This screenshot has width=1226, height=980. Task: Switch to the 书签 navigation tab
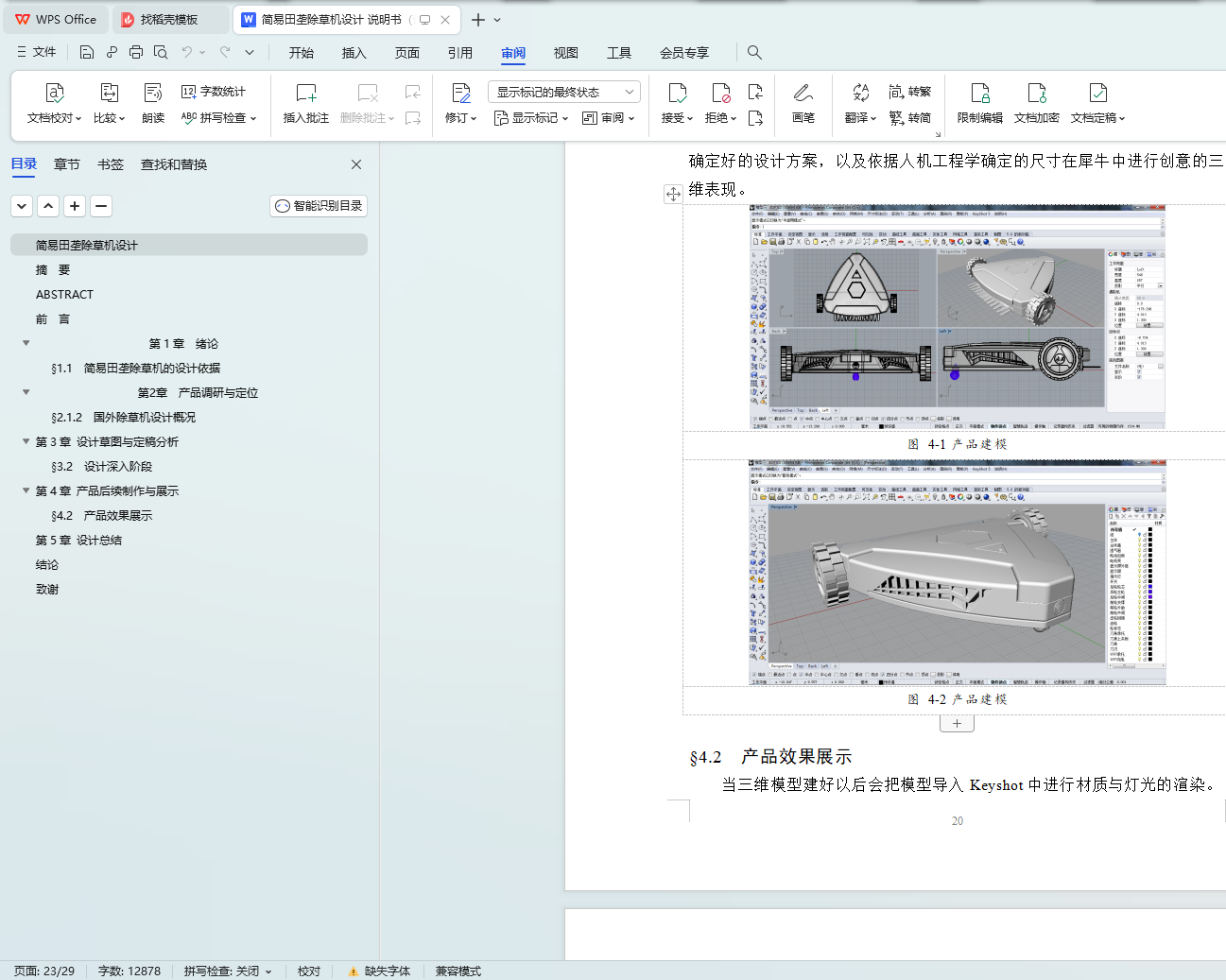pos(111,164)
